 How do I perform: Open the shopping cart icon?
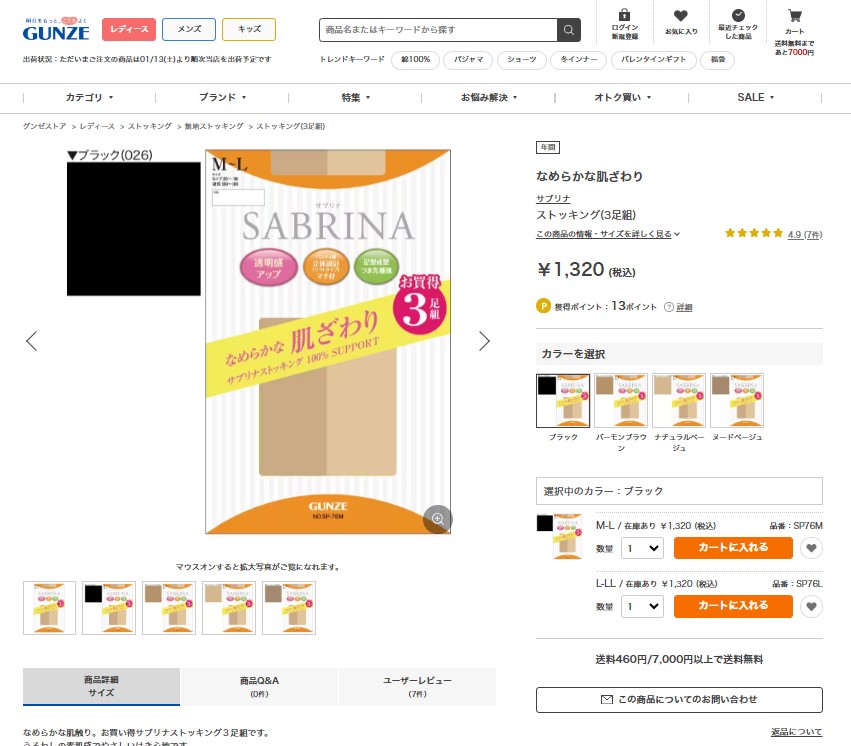(x=795, y=22)
